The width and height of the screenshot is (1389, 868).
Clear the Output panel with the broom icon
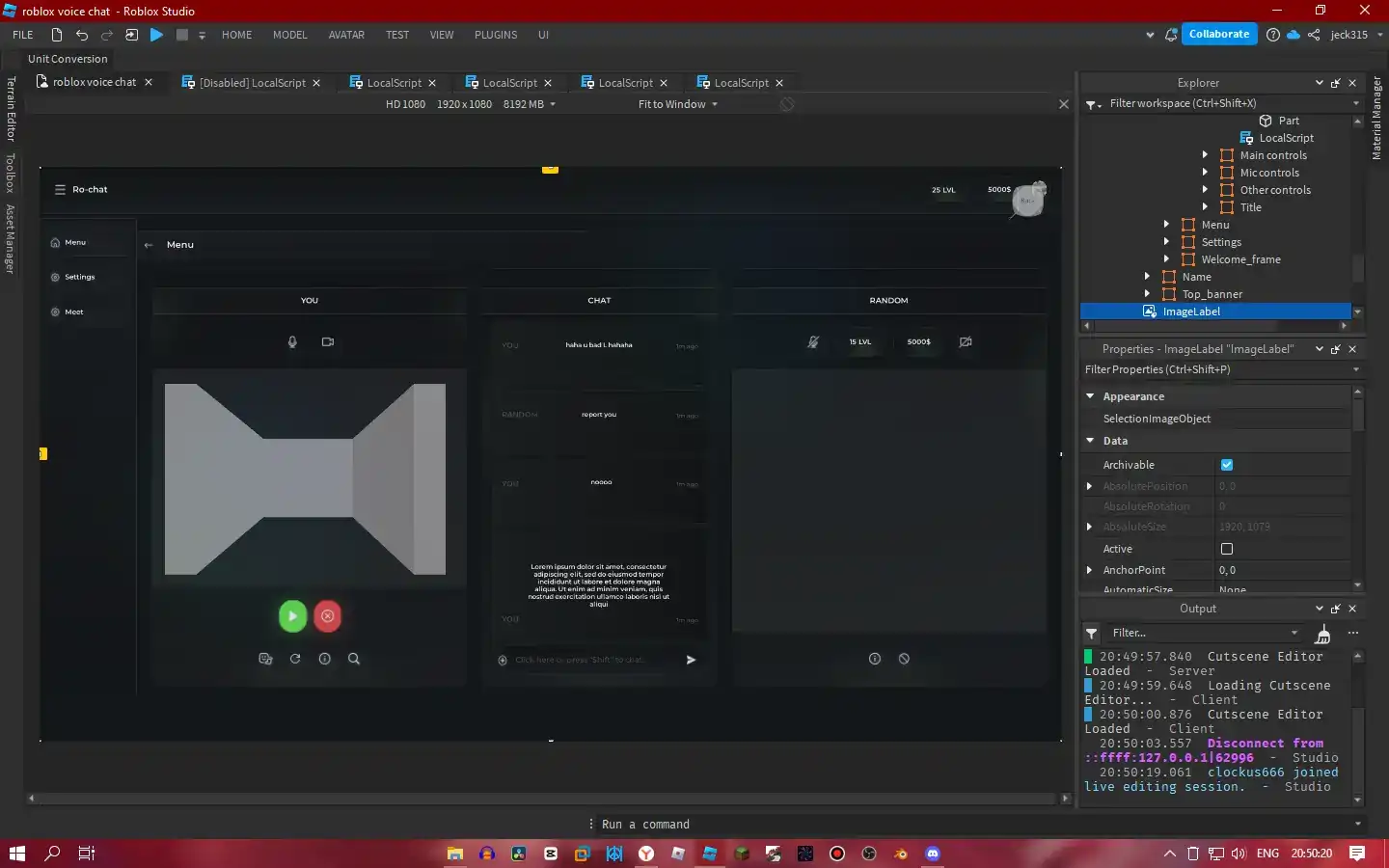(1322, 634)
